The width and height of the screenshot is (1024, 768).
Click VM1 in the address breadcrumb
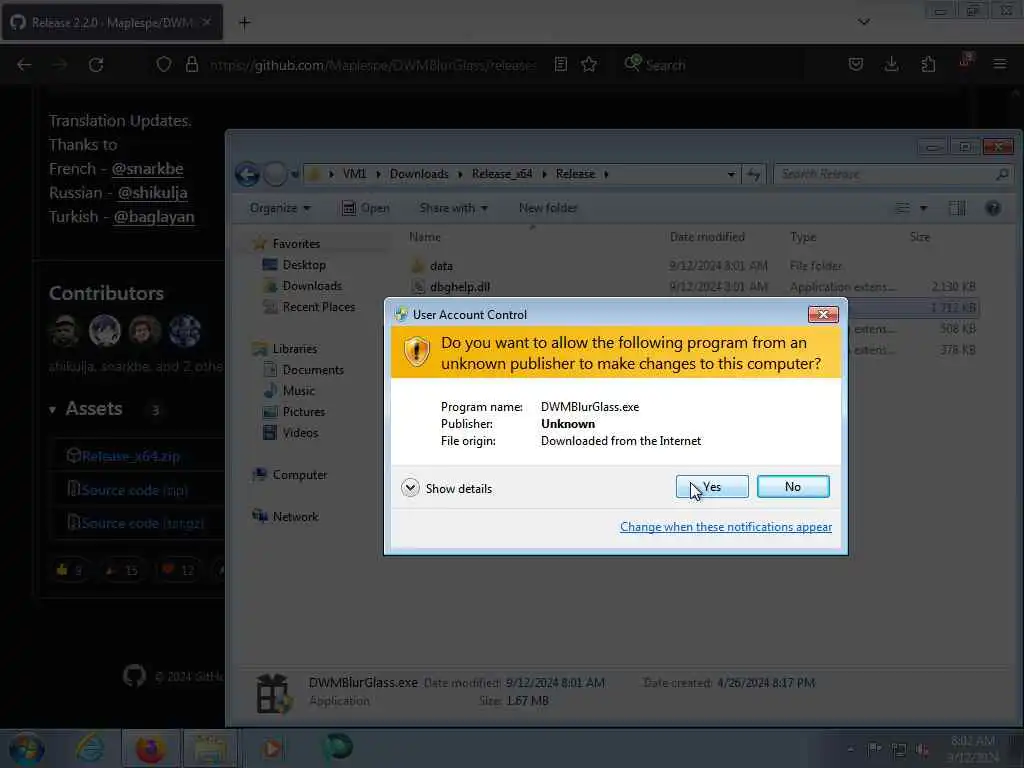(355, 174)
